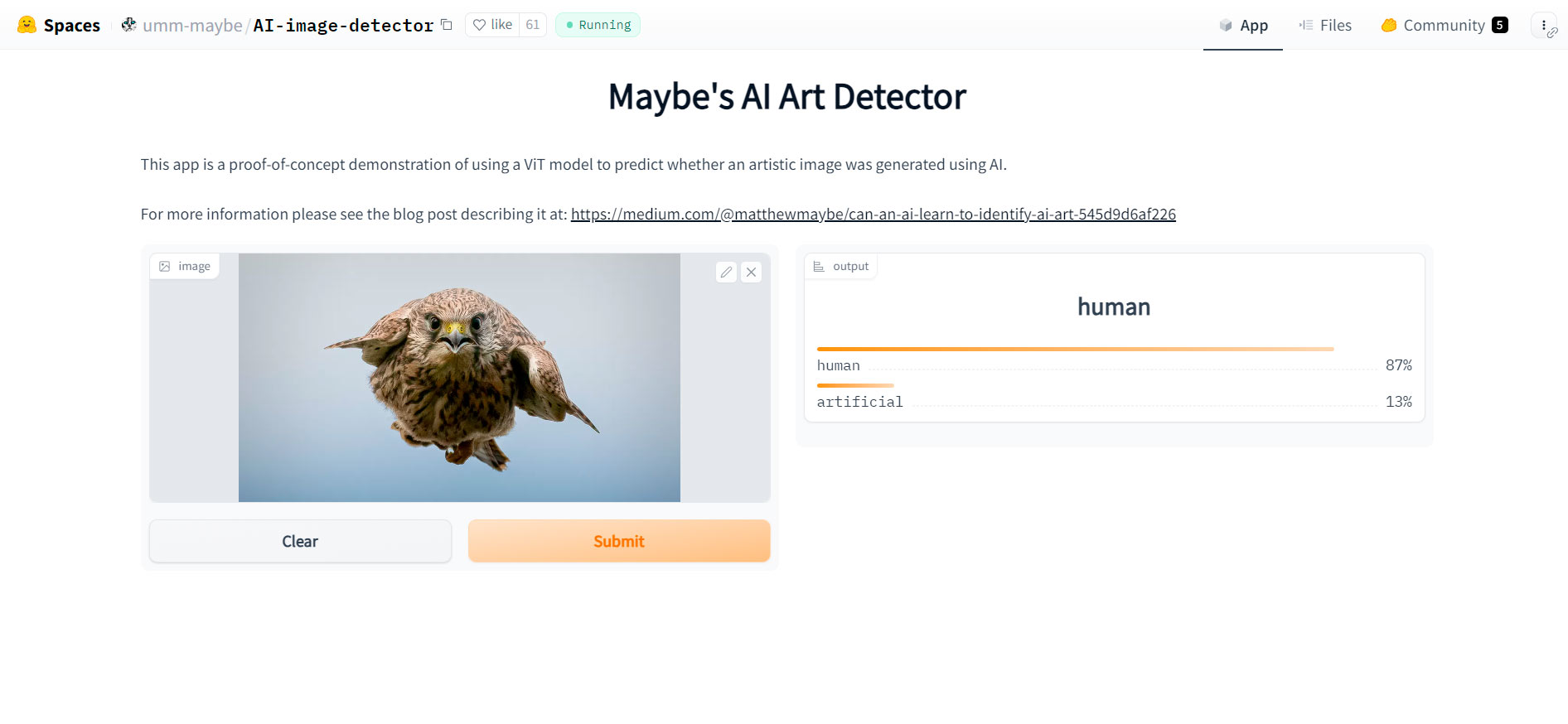Open the Community tab
This screenshot has width=1568, height=724.
coord(1445,26)
